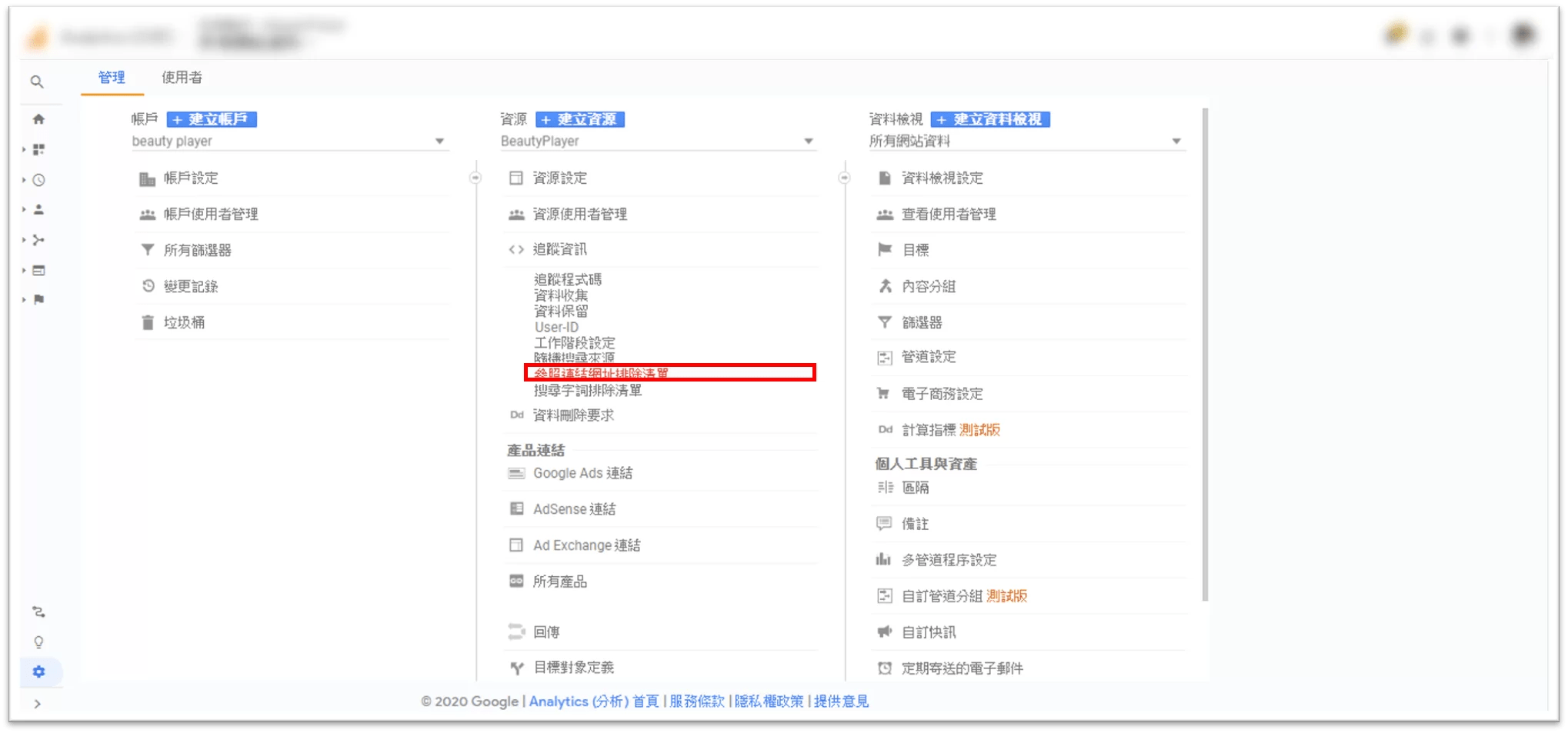
Task: Open Conversions reports flag icon in sidebar
Action: point(38,299)
